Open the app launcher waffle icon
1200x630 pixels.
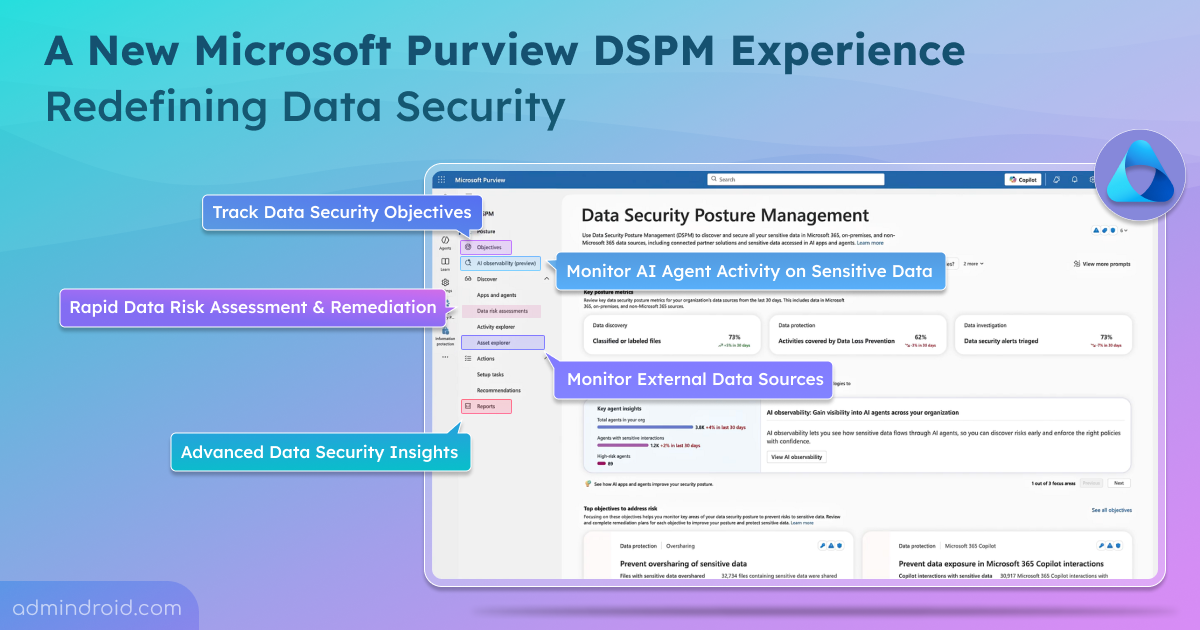pyautogui.click(x=441, y=180)
